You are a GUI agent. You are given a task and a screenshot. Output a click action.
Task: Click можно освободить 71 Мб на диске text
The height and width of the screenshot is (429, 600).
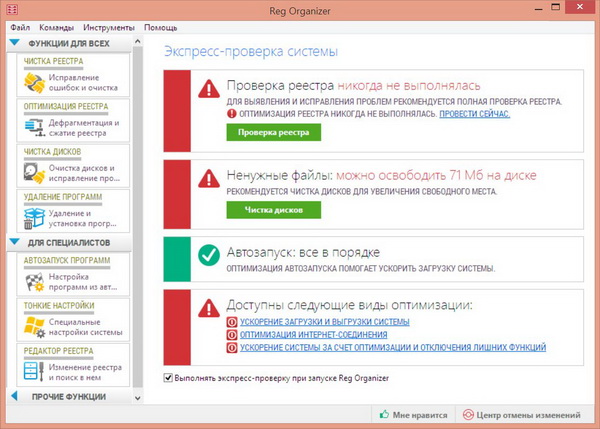point(436,175)
